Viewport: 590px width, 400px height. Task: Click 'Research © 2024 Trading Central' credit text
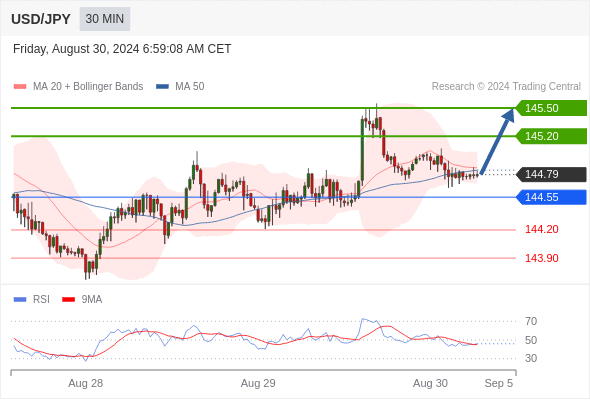(506, 87)
